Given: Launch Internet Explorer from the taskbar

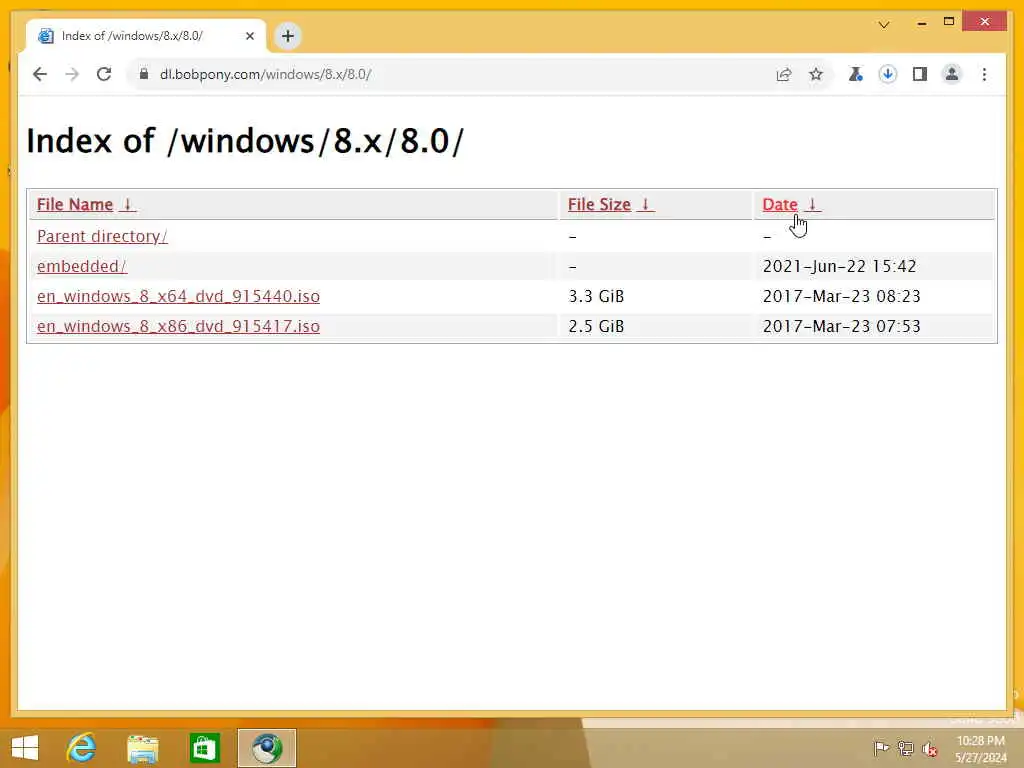Looking at the screenshot, I should pos(82,748).
